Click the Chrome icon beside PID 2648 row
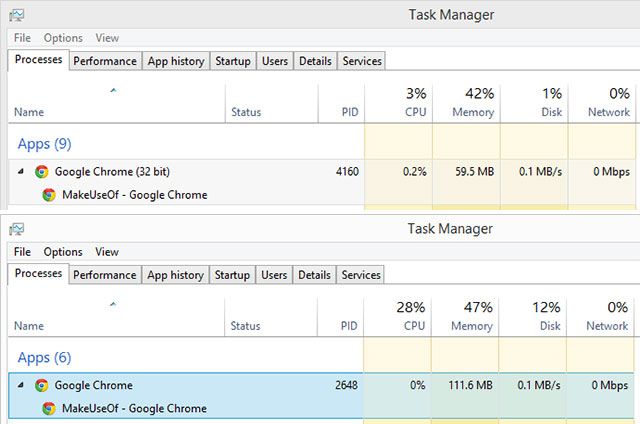Image resolution: width=640 pixels, height=424 pixels. pos(41,385)
